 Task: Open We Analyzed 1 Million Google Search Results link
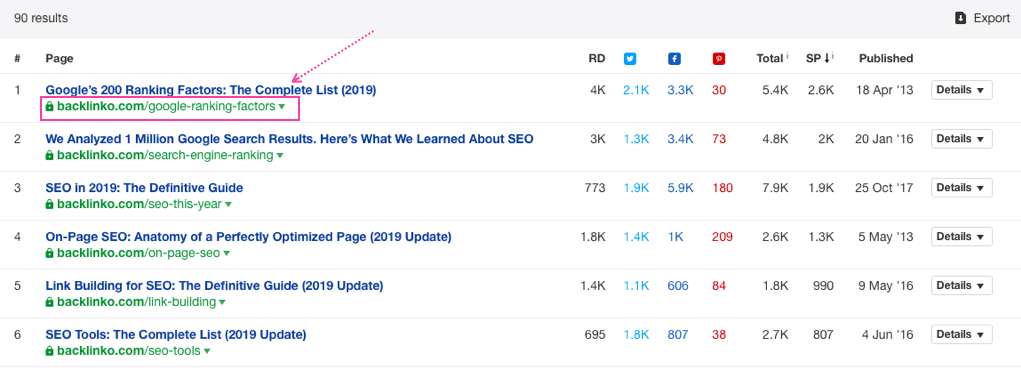point(289,139)
